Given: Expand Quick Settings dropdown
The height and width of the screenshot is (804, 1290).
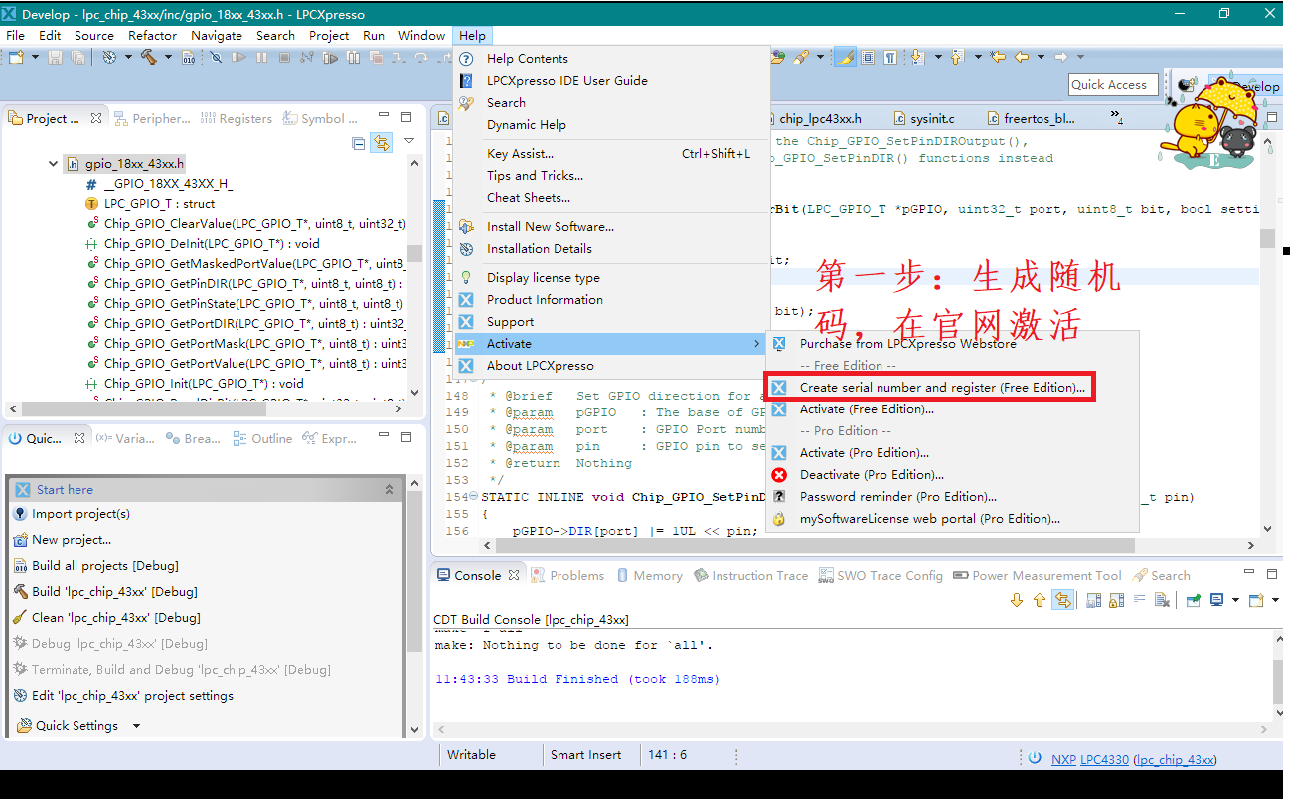Looking at the screenshot, I should click(137, 726).
